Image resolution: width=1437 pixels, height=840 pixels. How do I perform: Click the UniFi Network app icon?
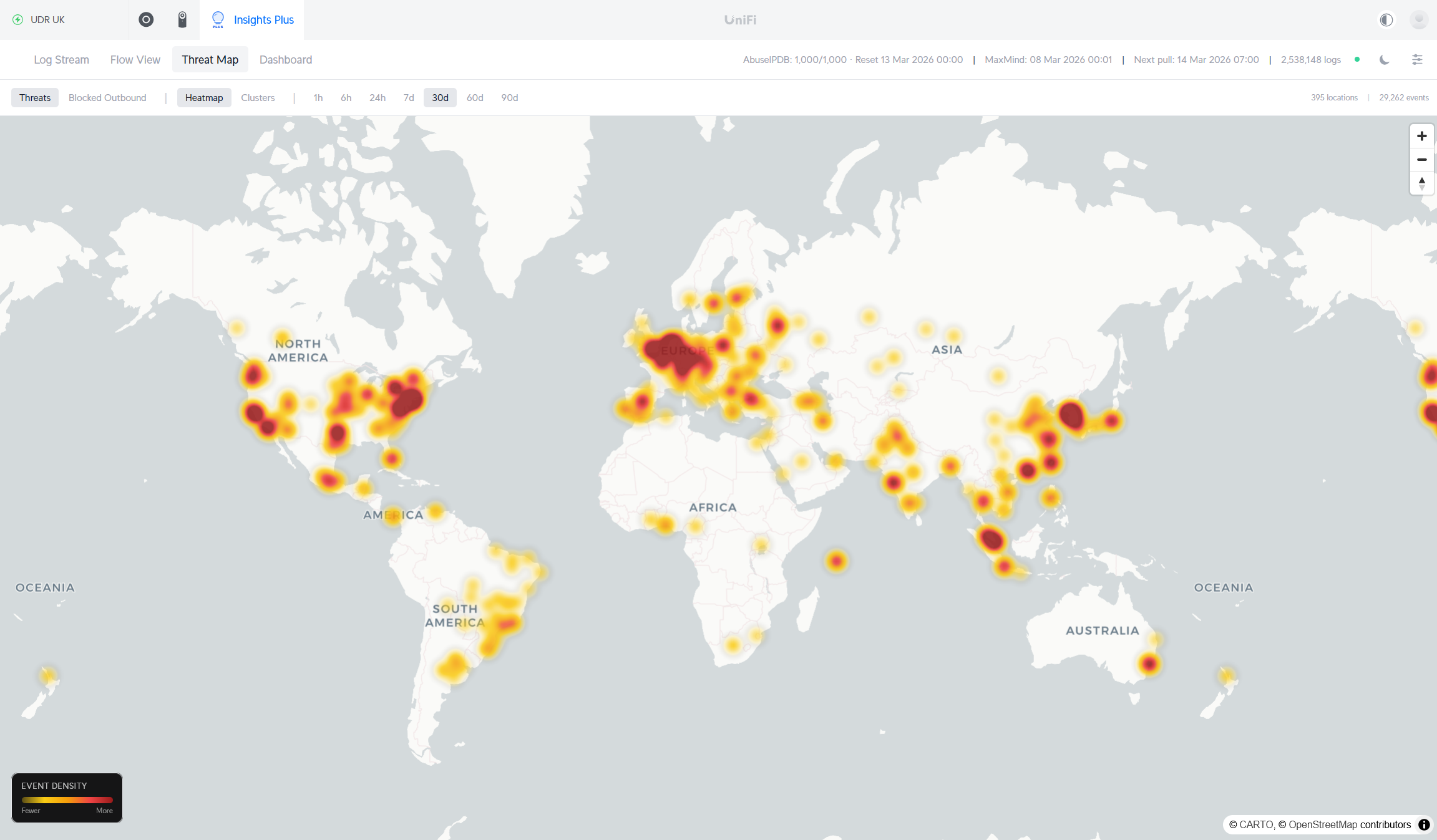coord(146,19)
